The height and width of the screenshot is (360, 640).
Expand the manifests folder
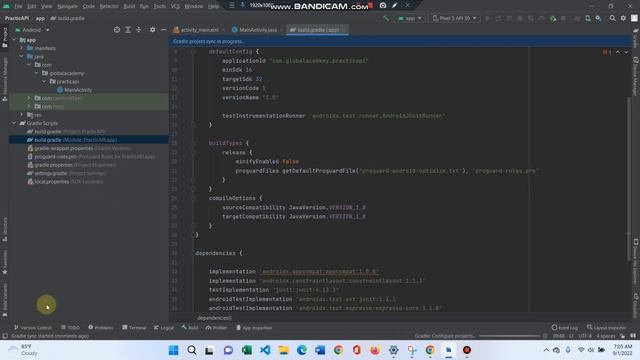pos(22,48)
